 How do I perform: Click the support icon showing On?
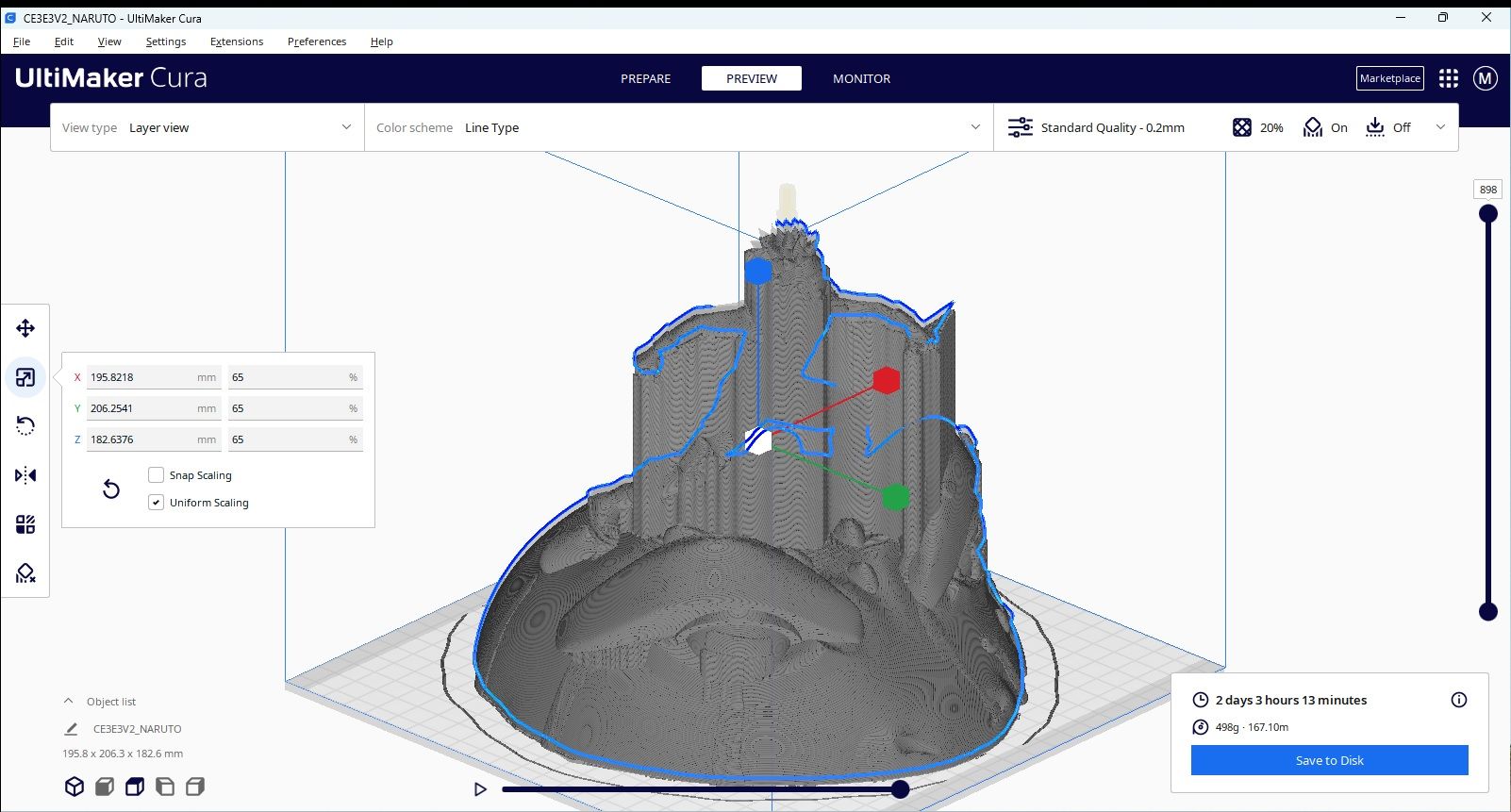(1313, 127)
